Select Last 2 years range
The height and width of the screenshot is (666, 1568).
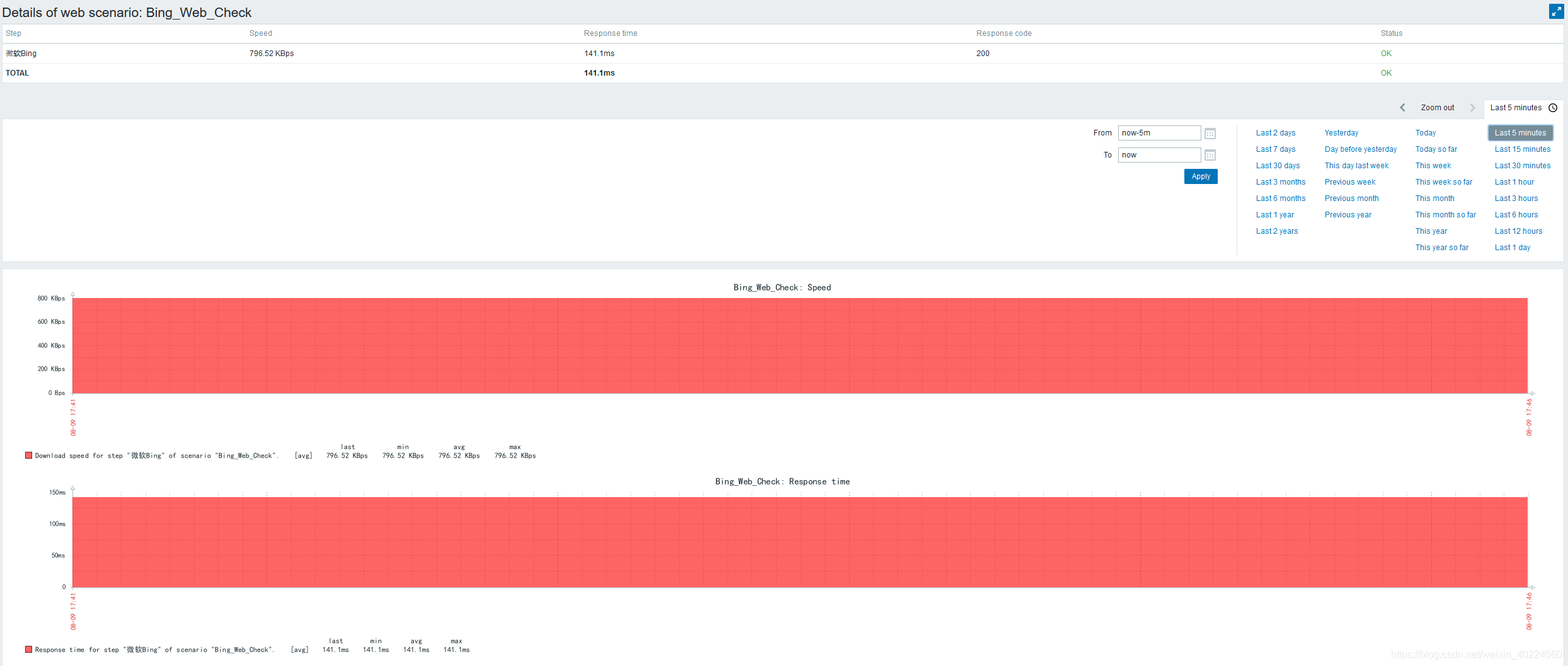point(1277,231)
